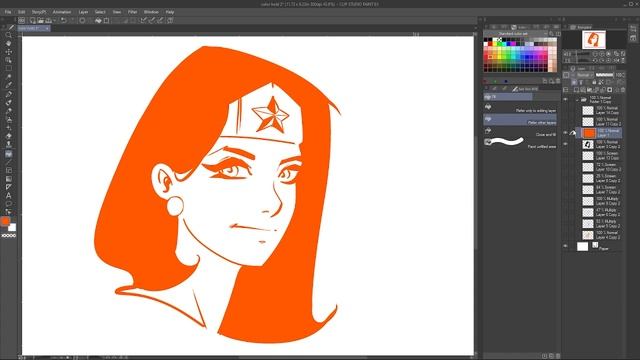The image size is (640, 360).
Task: Toggle set as reference layer icon
Action: click(581, 82)
